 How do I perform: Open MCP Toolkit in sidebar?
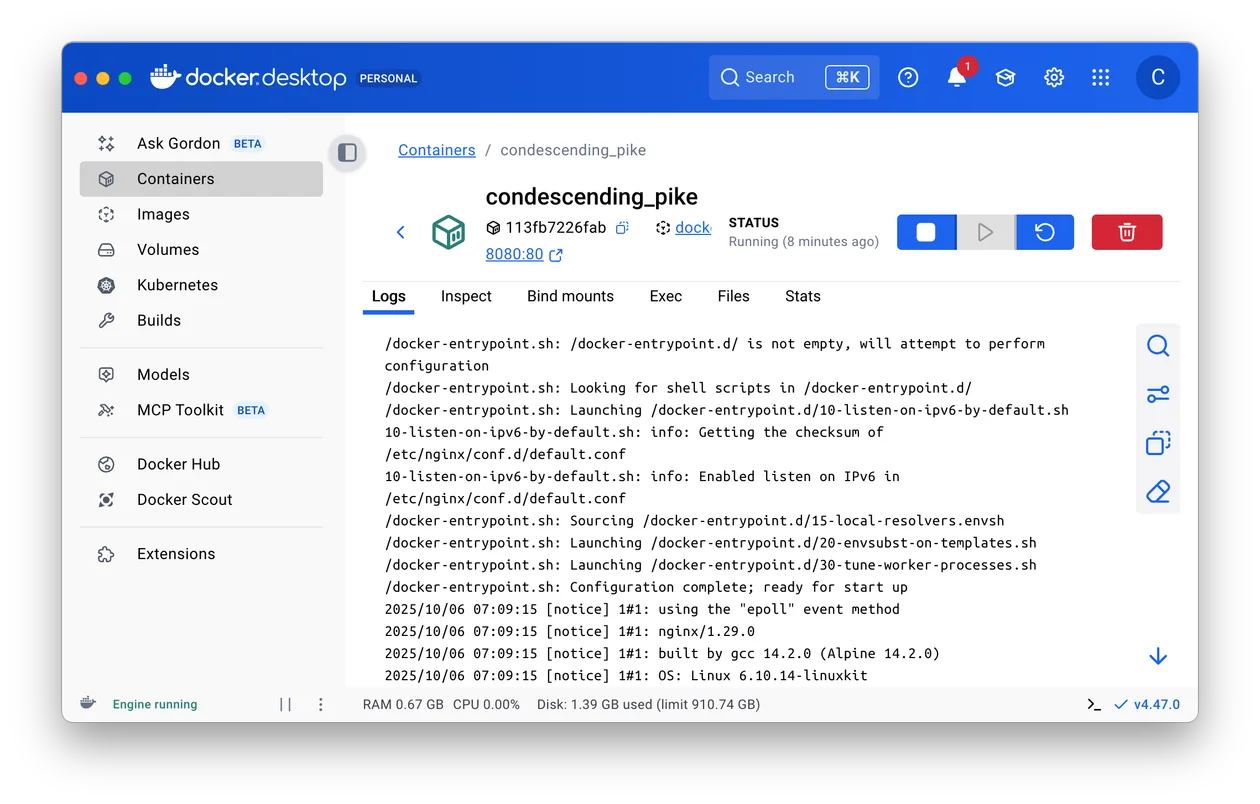click(201, 410)
